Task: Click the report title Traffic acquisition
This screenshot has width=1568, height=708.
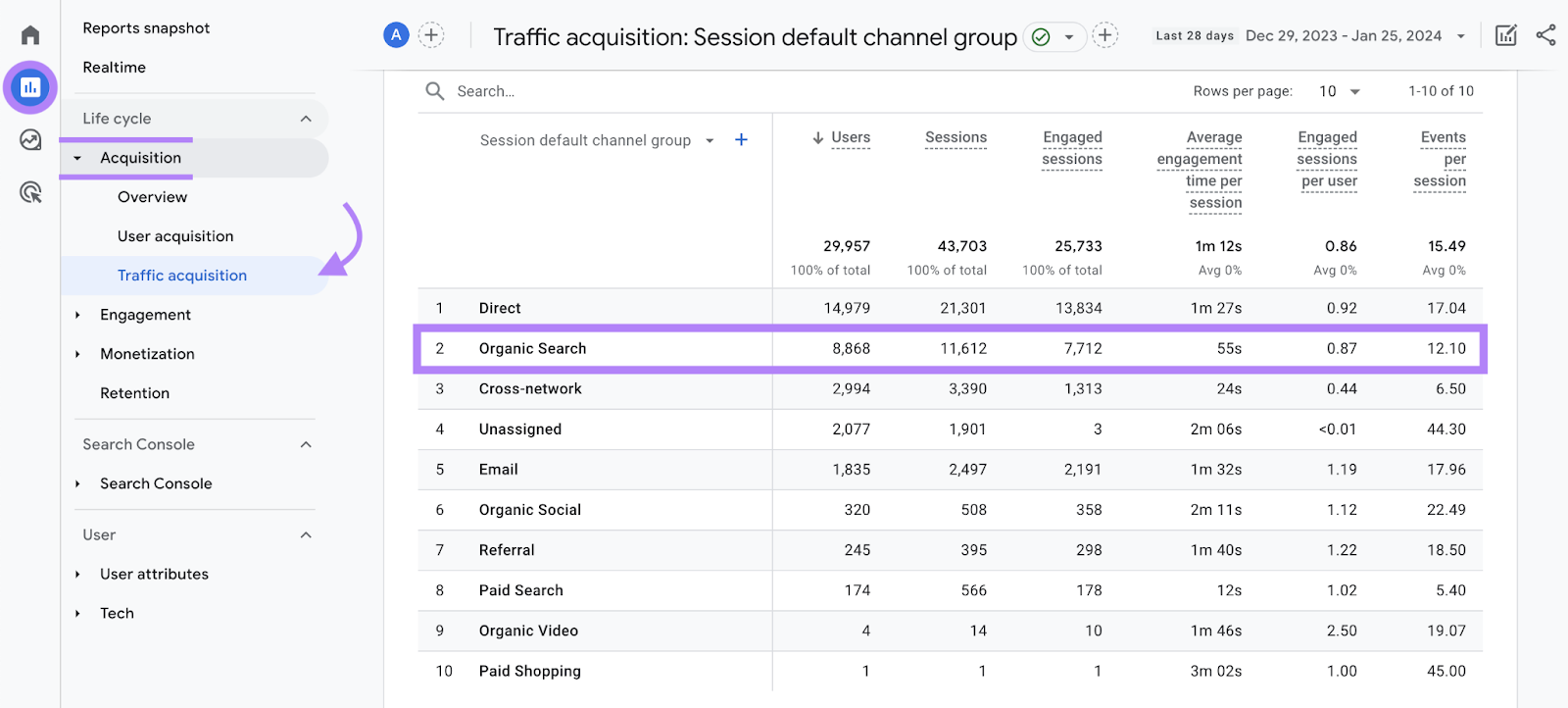Action: click(x=755, y=37)
